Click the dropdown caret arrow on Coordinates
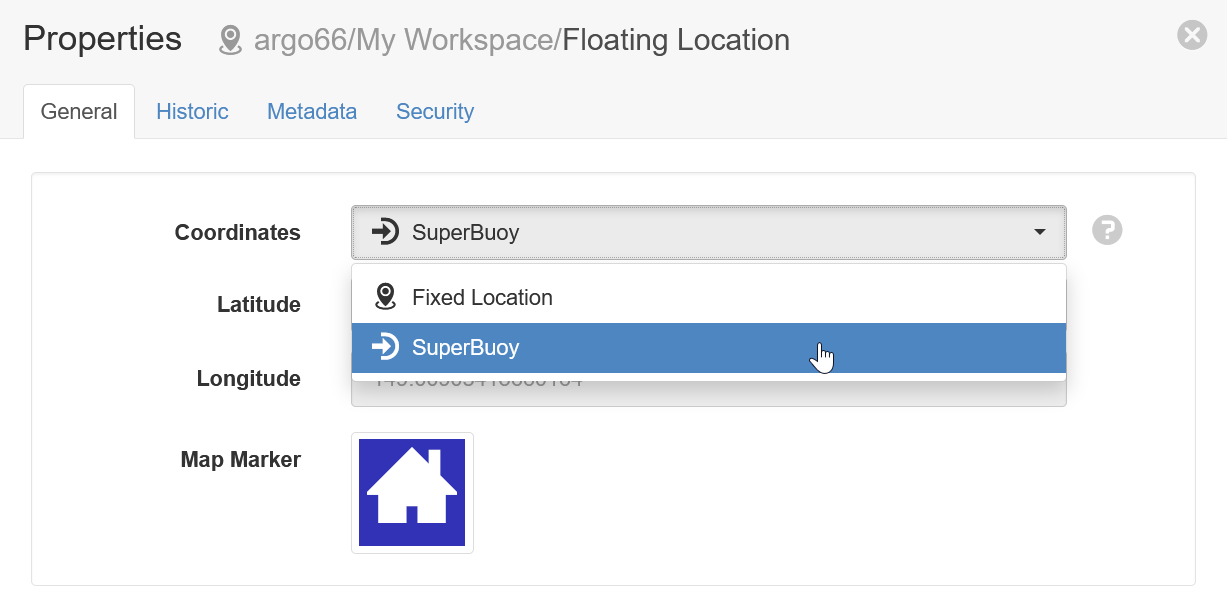1227x604 pixels. pyautogui.click(x=1040, y=232)
